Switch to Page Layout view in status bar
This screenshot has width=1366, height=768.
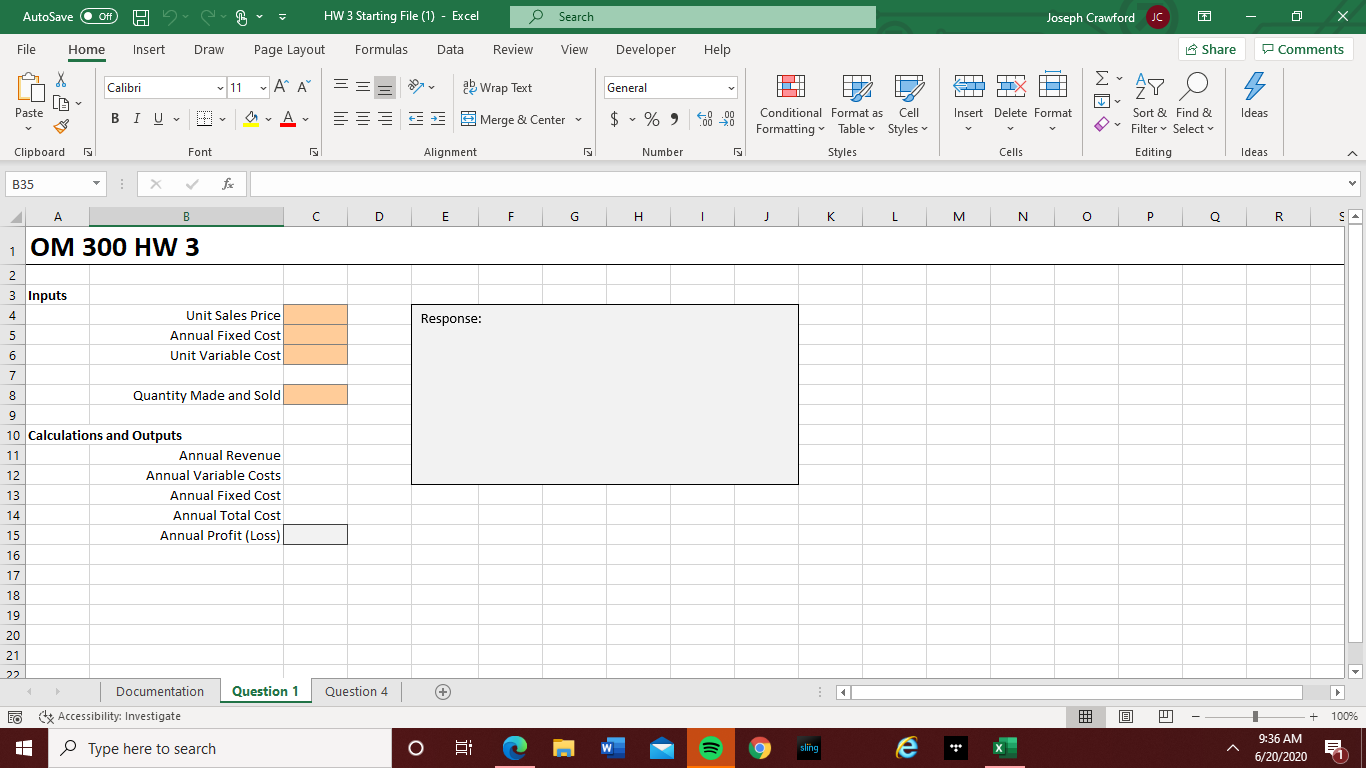click(1125, 716)
